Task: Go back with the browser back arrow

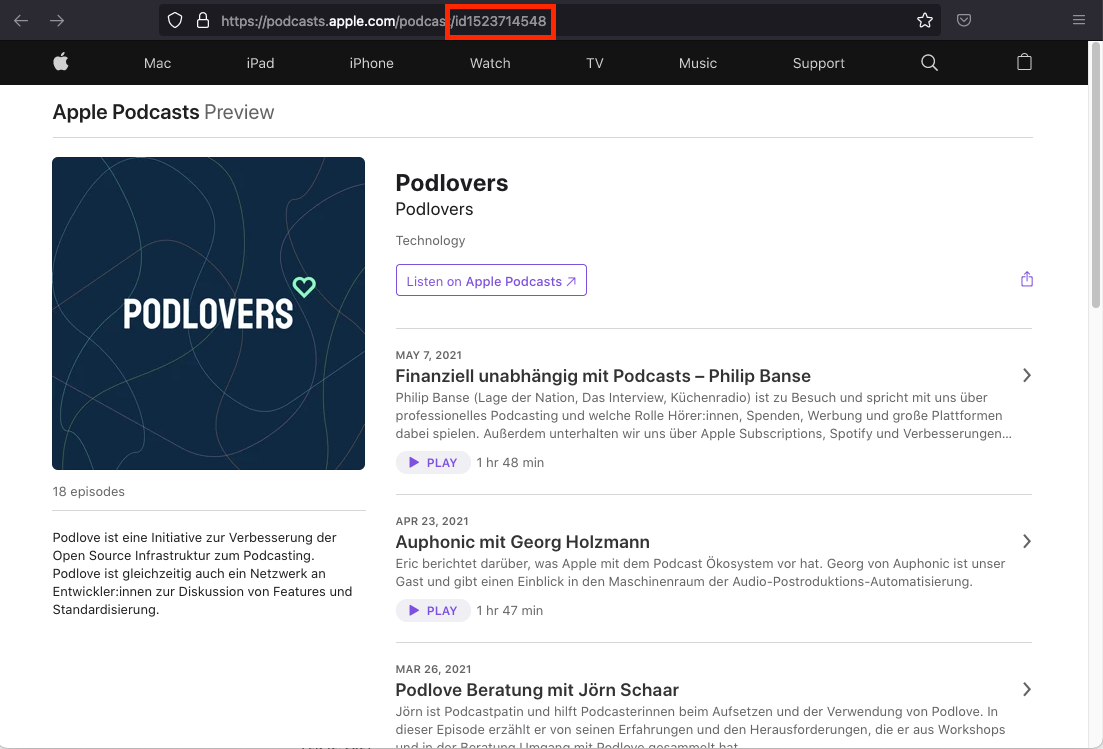Action: click(x=21, y=20)
